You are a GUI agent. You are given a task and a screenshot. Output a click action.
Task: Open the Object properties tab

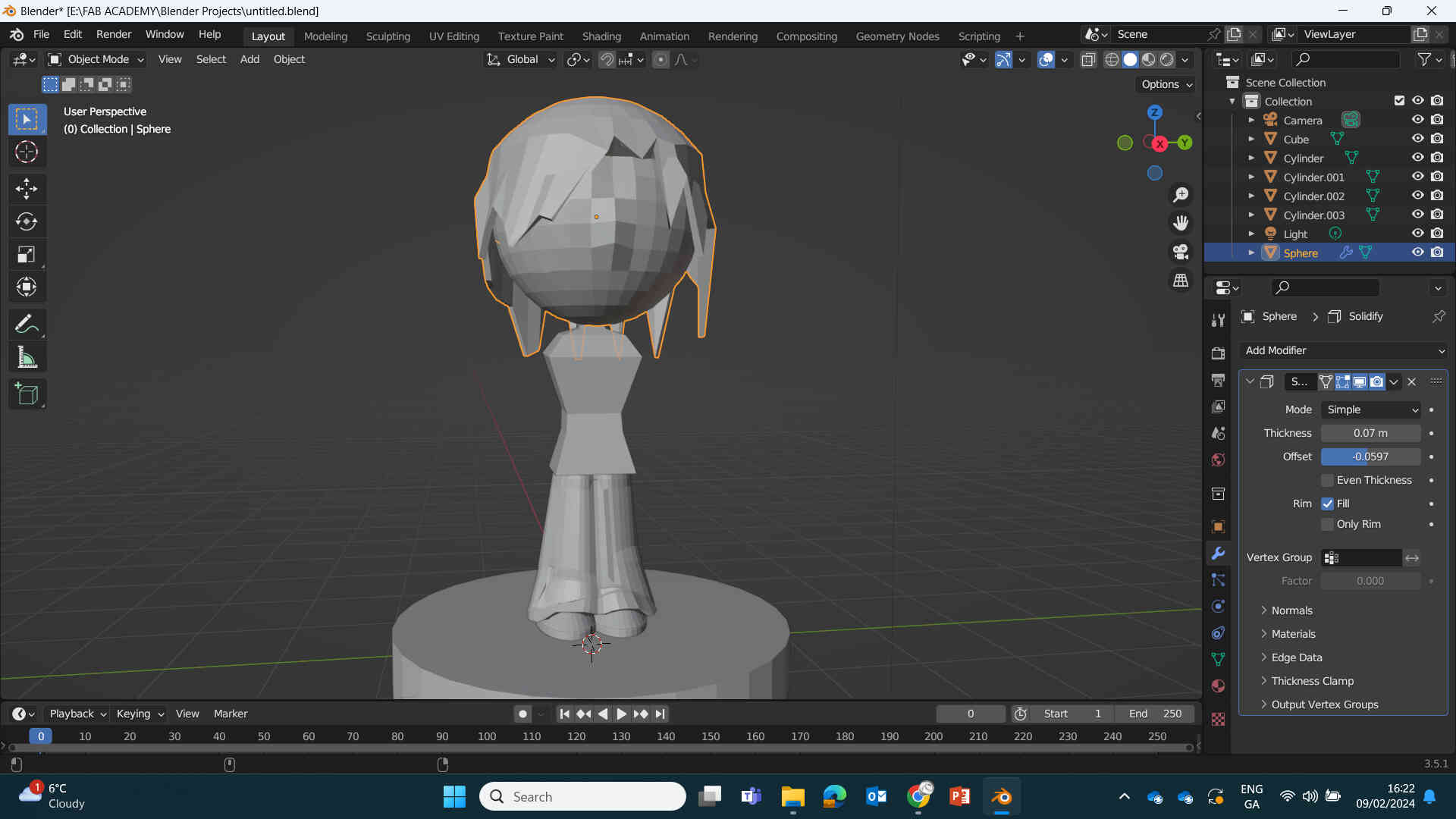pos(1218,526)
